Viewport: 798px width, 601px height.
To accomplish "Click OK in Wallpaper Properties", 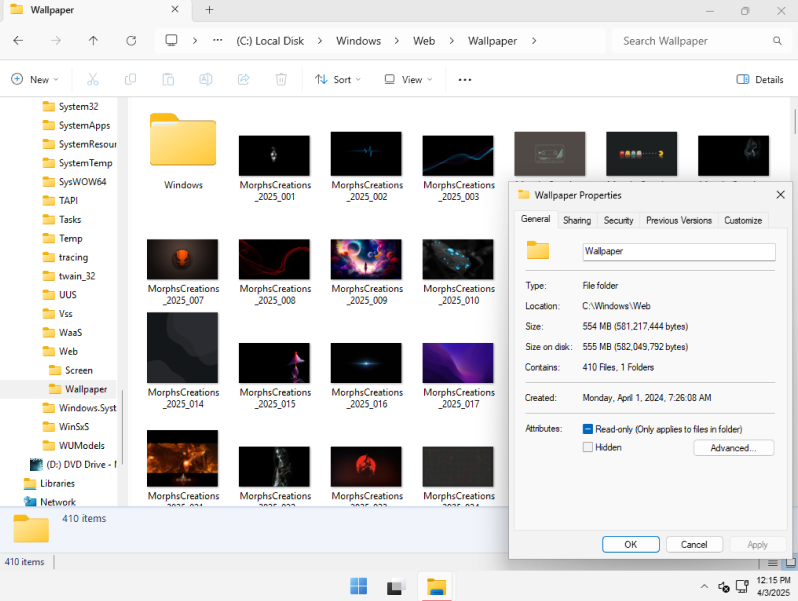I will click(x=631, y=545).
